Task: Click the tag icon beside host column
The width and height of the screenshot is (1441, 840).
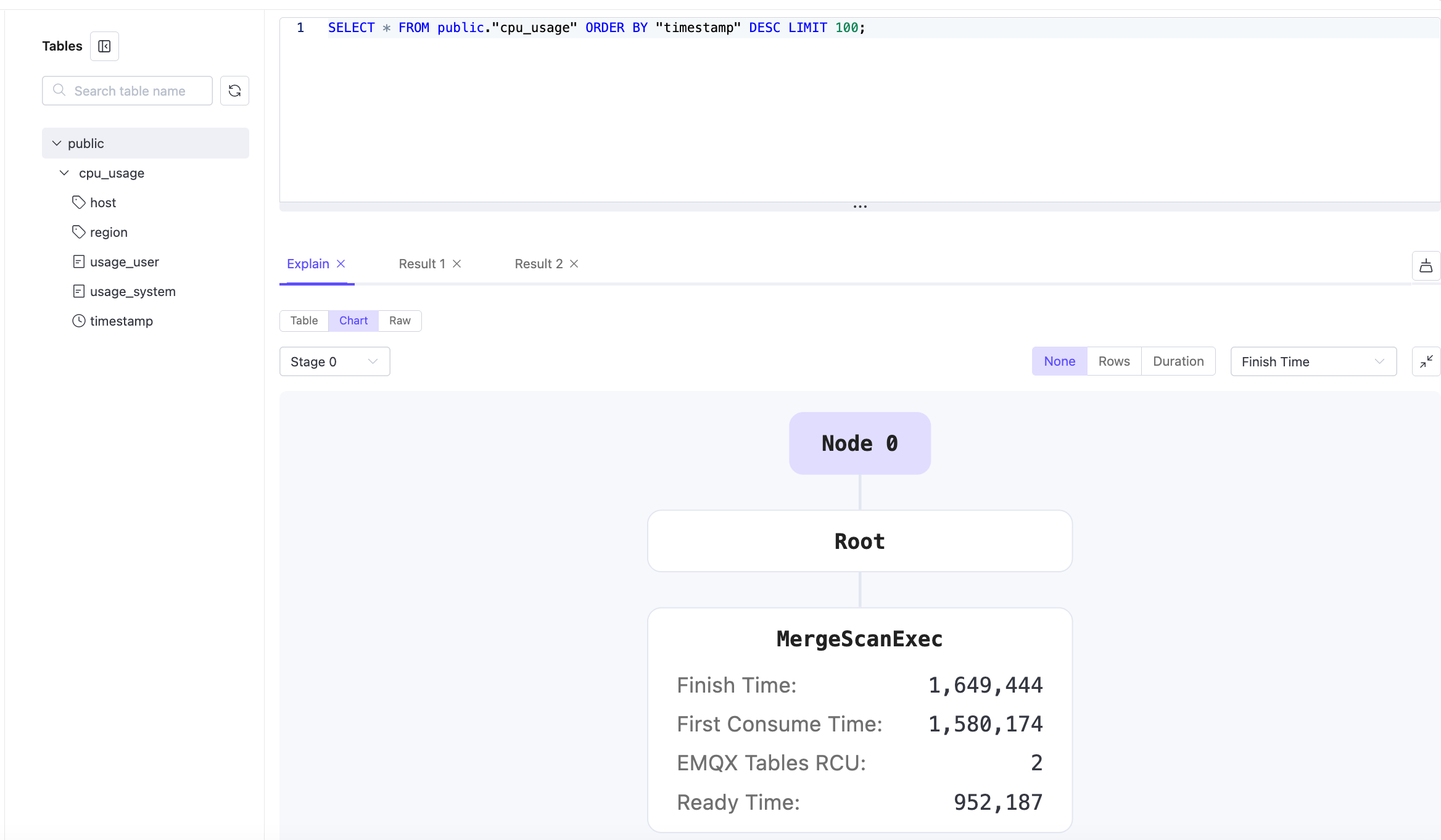Action: coord(78,202)
